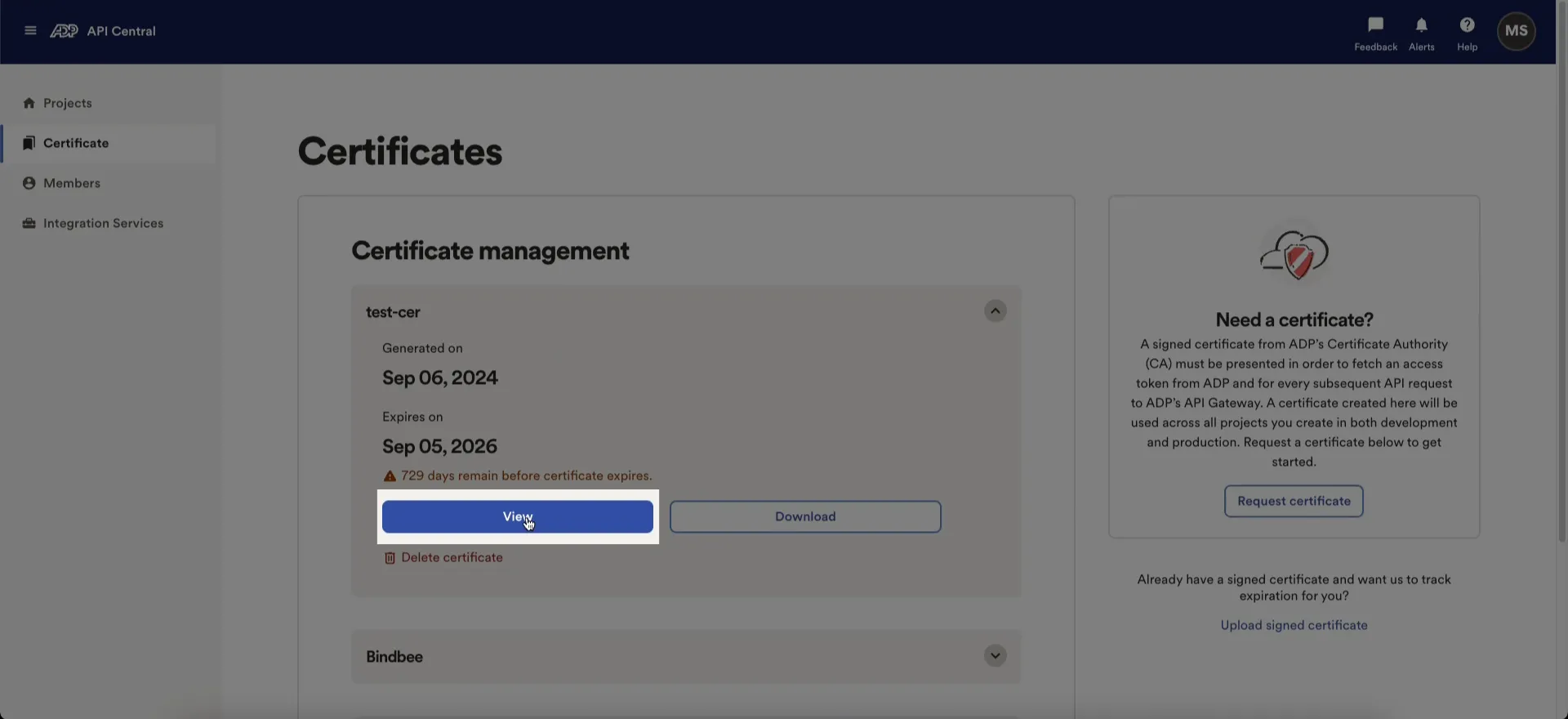Open Integration Services in the sidebar

click(x=109, y=223)
